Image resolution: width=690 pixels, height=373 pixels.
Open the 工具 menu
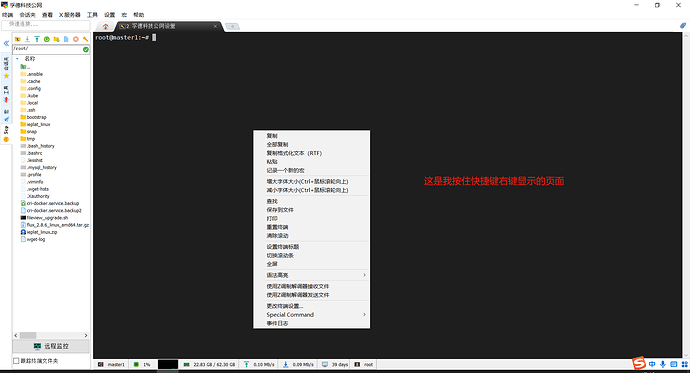tap(92, 15)
